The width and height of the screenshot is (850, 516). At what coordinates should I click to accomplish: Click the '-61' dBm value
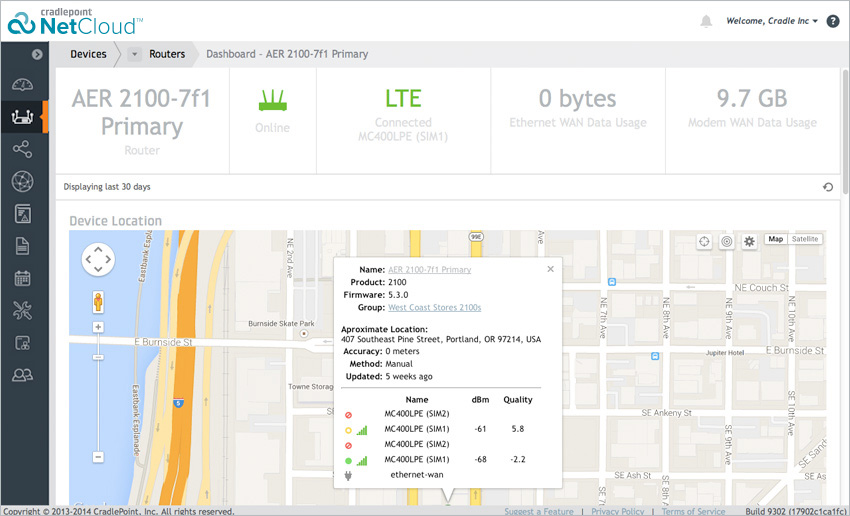click(x=480, y=429)
